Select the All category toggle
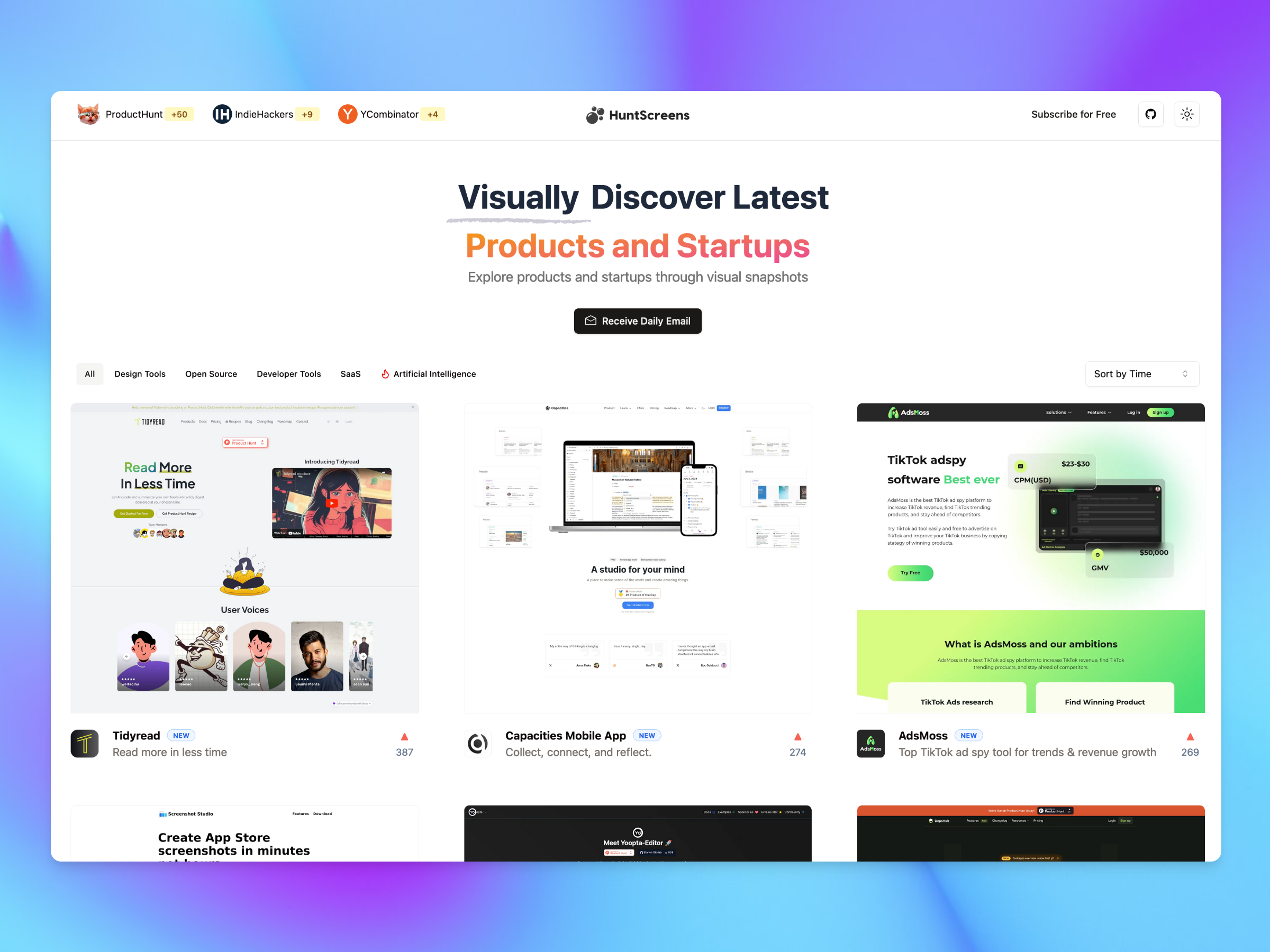1270x952 pixels. tap(89, 374)
